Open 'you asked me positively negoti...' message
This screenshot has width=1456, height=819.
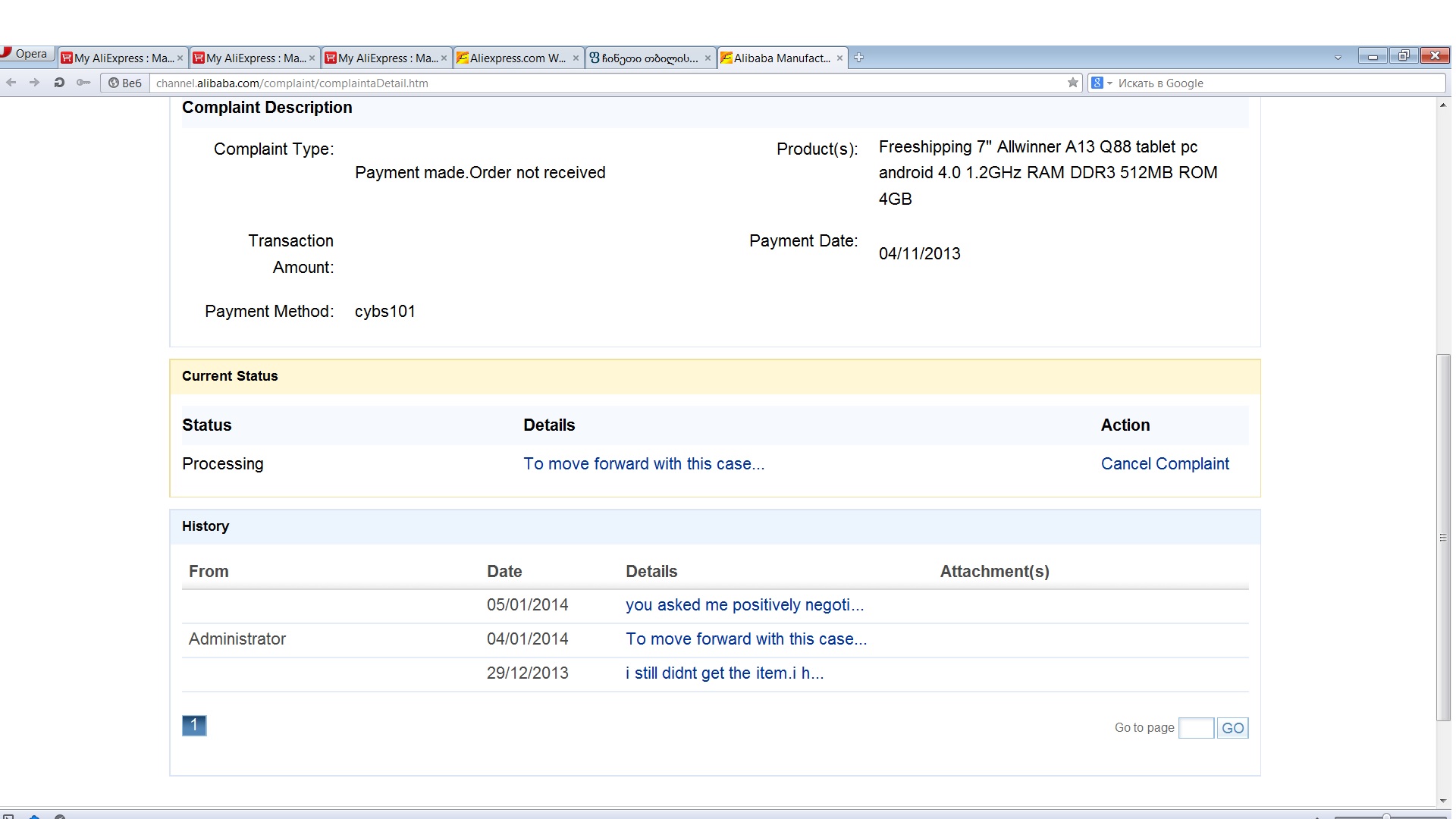(744, 605)
